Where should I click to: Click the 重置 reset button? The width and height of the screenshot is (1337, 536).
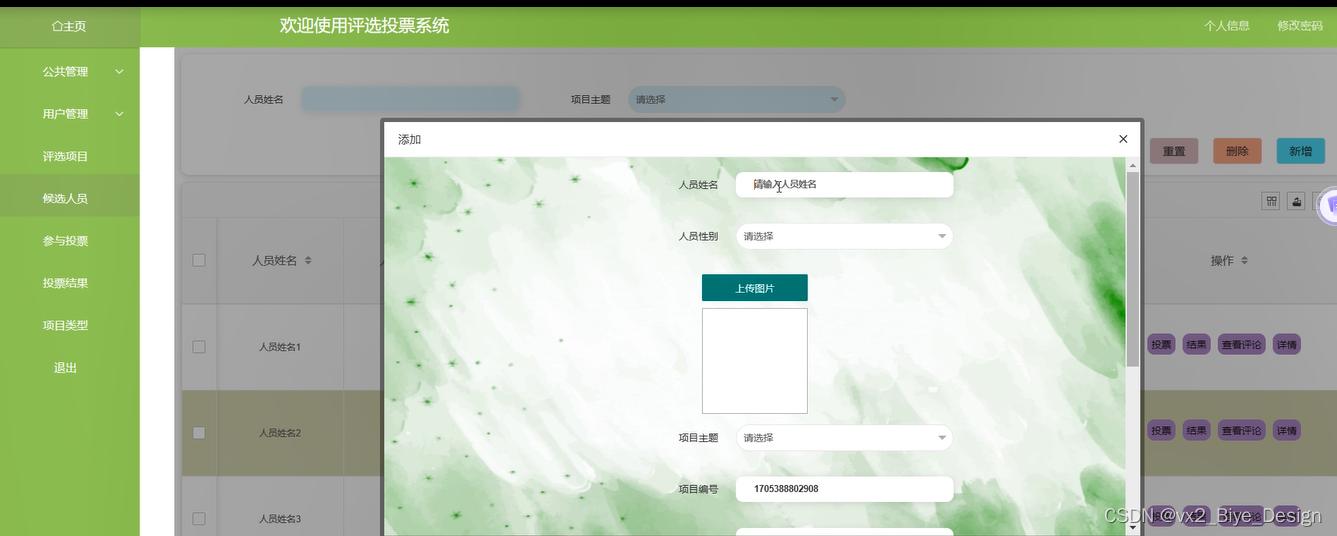[x=1174, y=151]
